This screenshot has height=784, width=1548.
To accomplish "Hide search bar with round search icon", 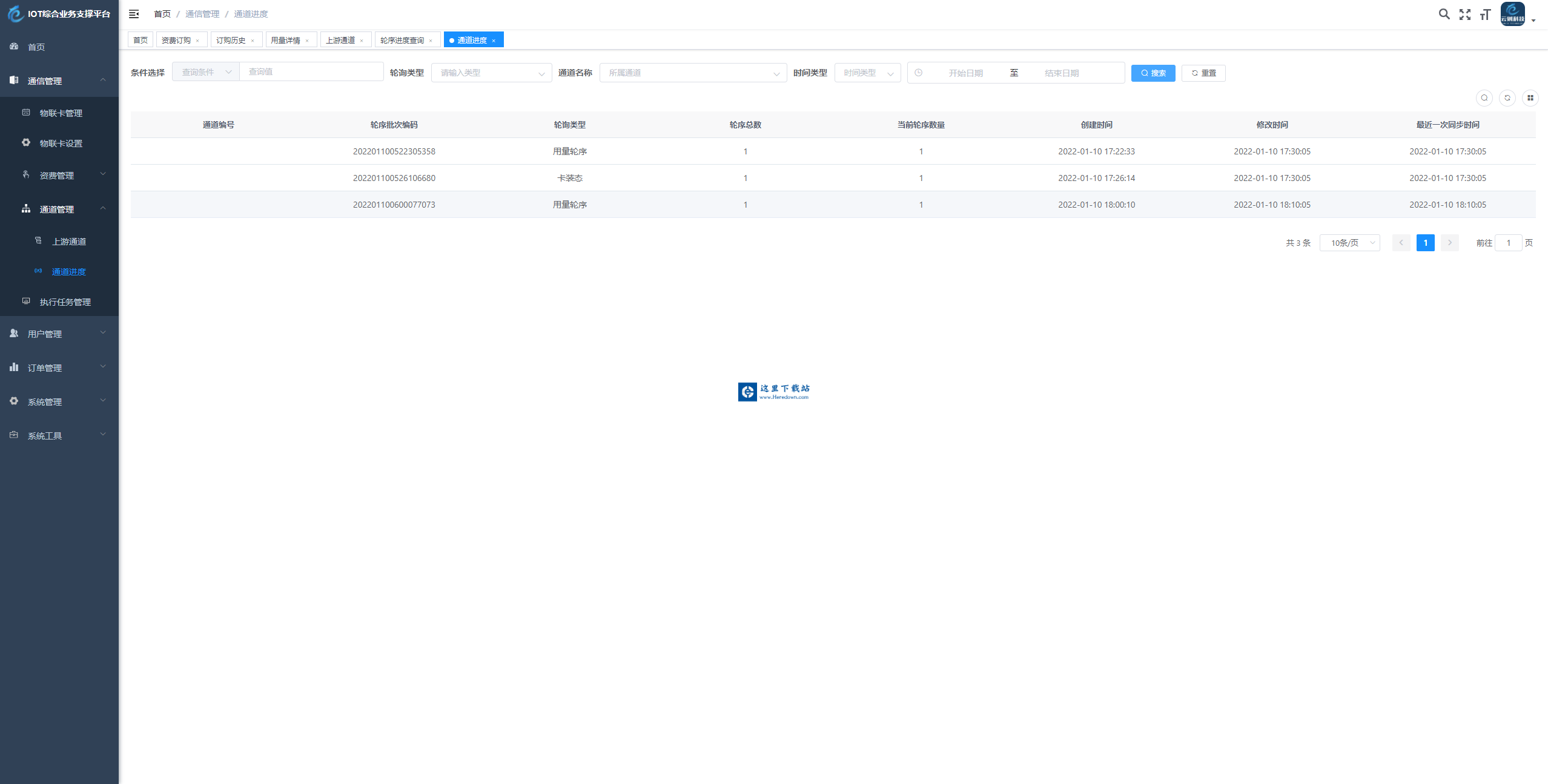I will click(1484, 98).
